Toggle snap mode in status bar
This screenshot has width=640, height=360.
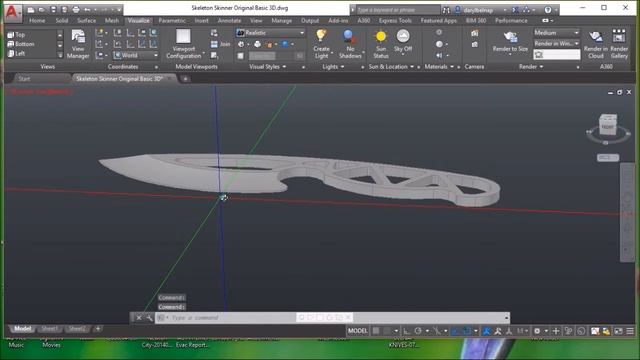click(387, 331)
